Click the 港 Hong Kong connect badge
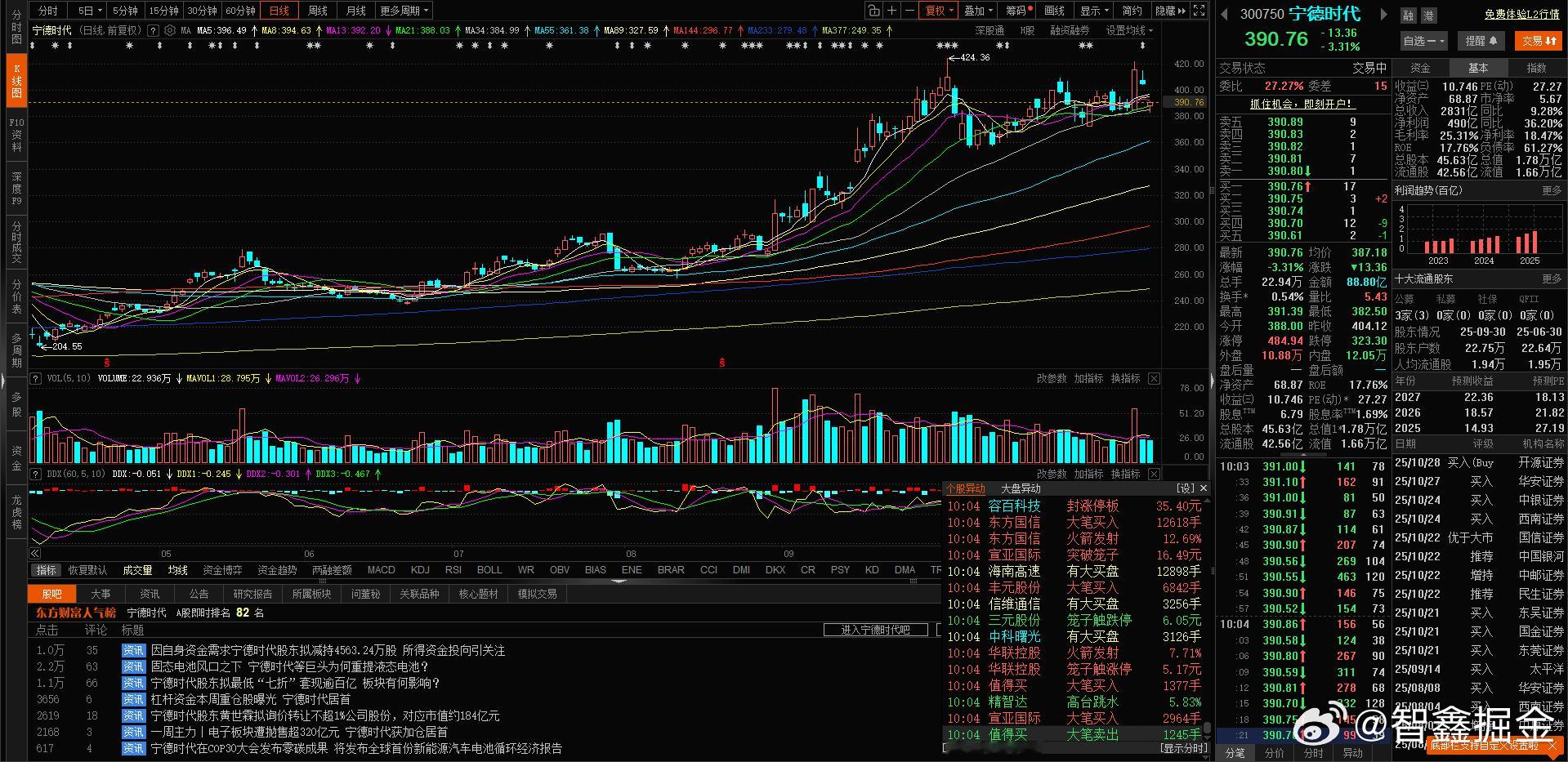This screenshot has height=762, width=1568. [1427, 16]
